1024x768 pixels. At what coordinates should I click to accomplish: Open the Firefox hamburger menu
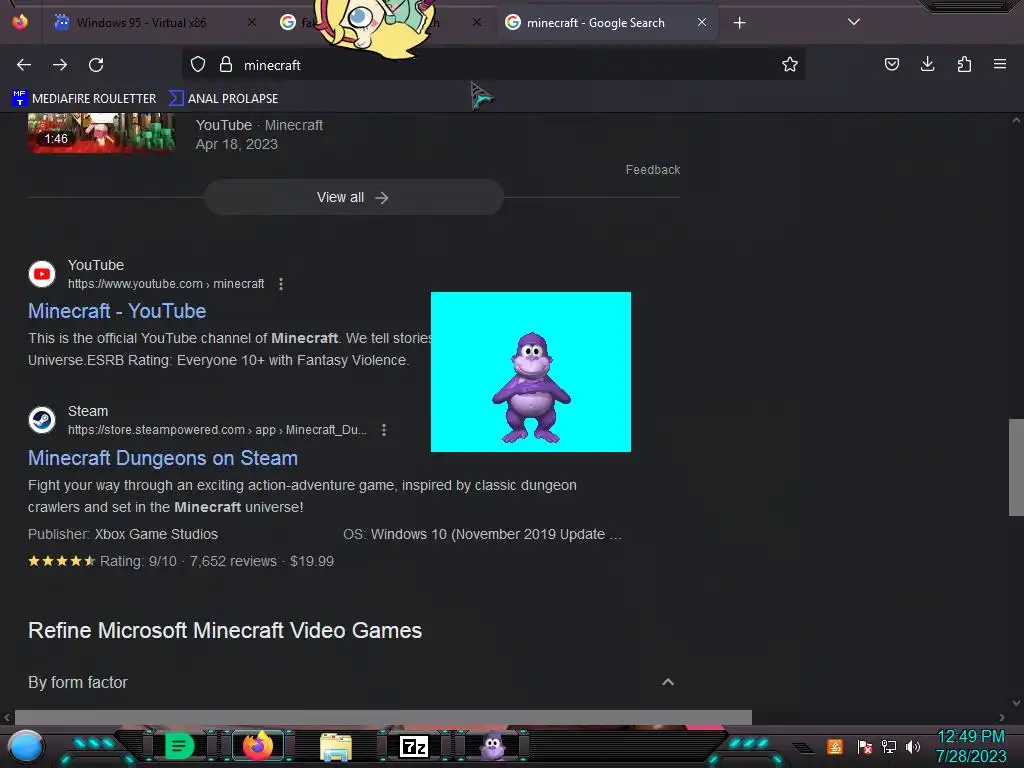(1000, 64)
